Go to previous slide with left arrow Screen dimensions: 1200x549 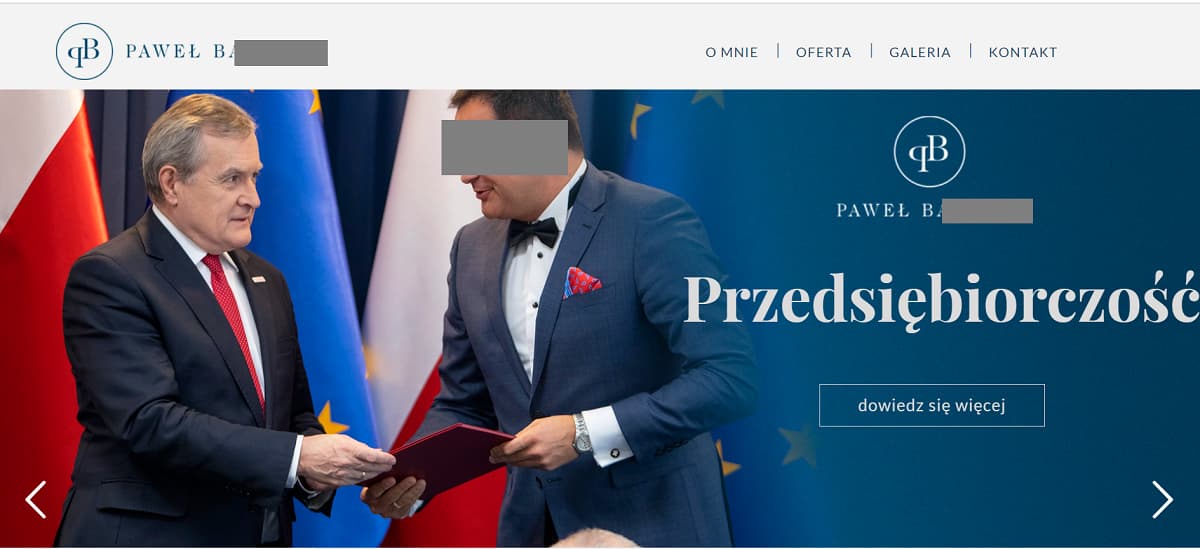coord(36,499)
